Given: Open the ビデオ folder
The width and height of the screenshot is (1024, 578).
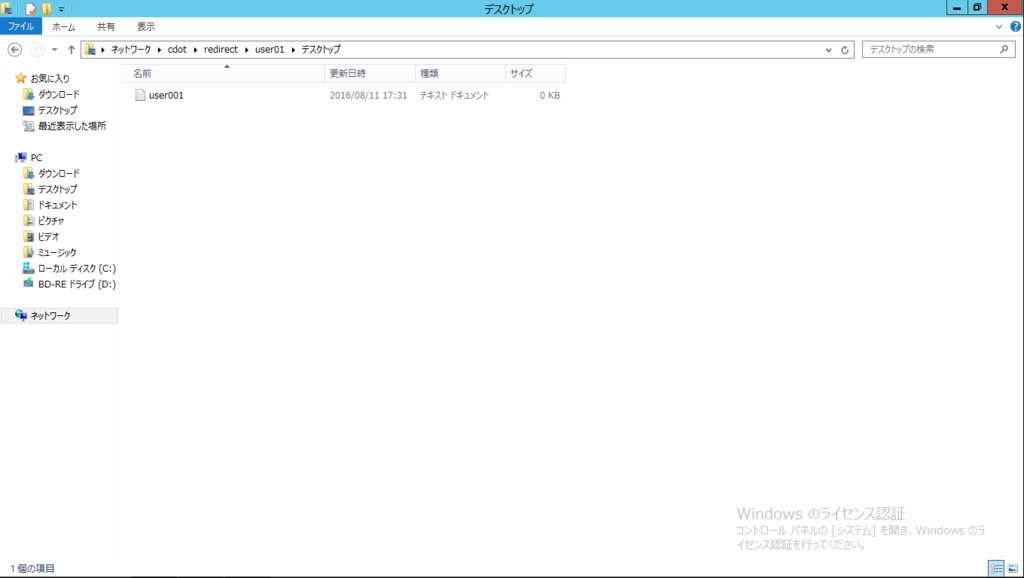Looking at the screenshot, I should [48, 236].
